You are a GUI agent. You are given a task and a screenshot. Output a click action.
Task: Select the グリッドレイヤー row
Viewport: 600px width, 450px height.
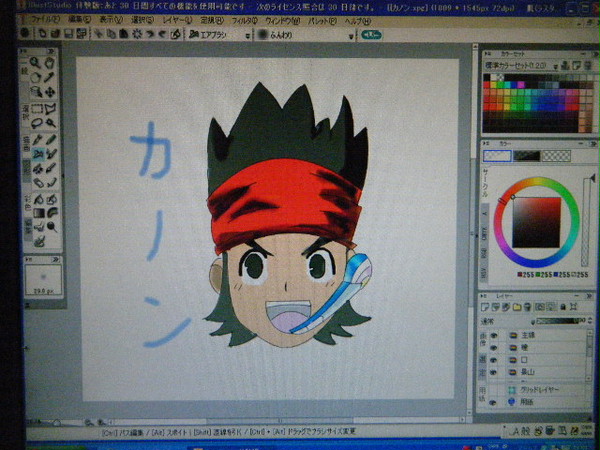click(537, 390)
